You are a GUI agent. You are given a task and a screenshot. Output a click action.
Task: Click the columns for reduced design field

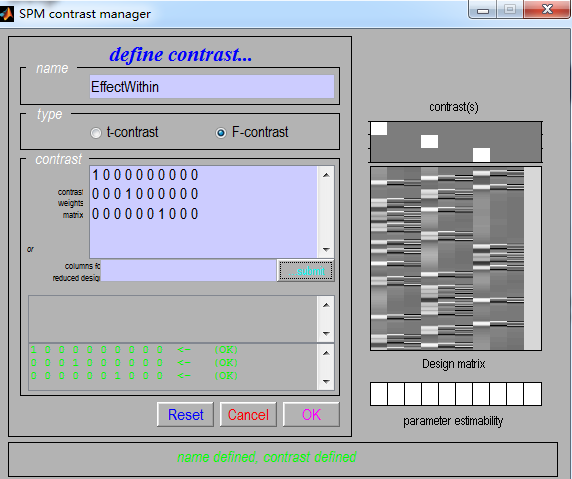188,270
